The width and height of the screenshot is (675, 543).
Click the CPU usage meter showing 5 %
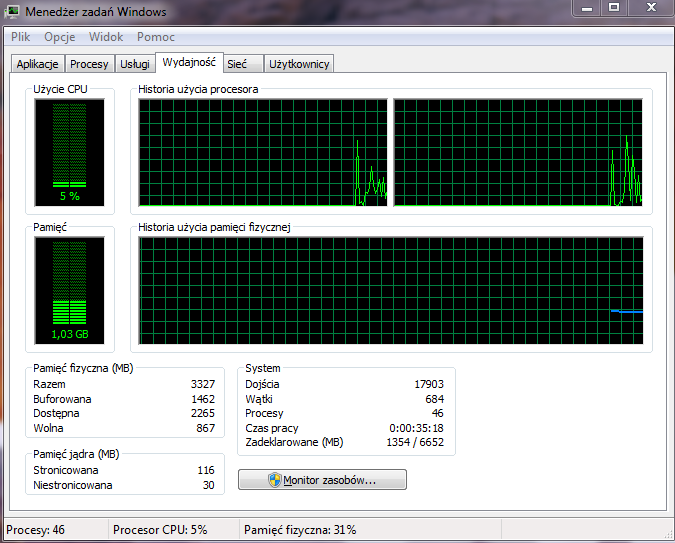69,152
